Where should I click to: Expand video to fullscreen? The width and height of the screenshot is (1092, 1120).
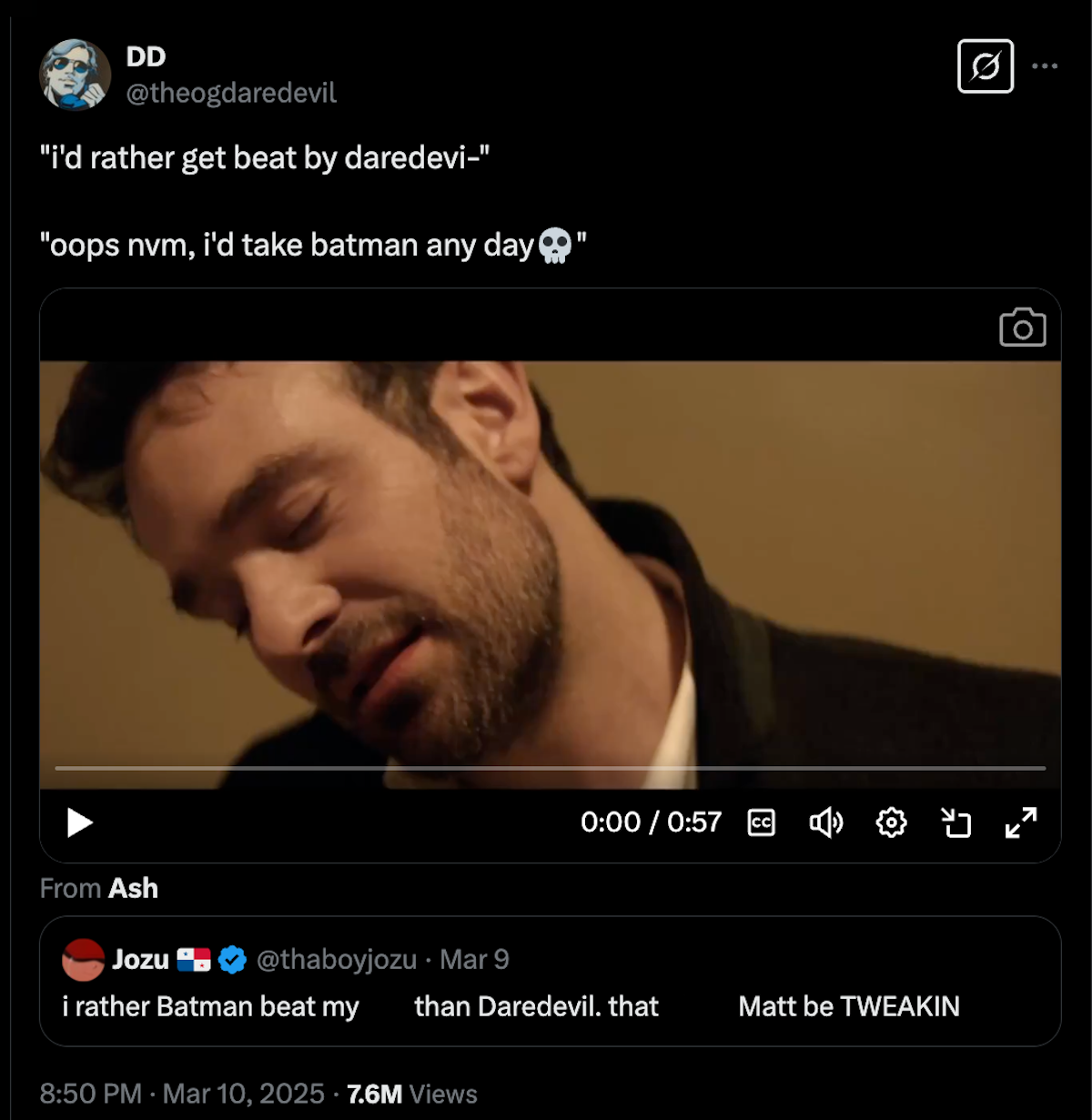click(1021, 822)
